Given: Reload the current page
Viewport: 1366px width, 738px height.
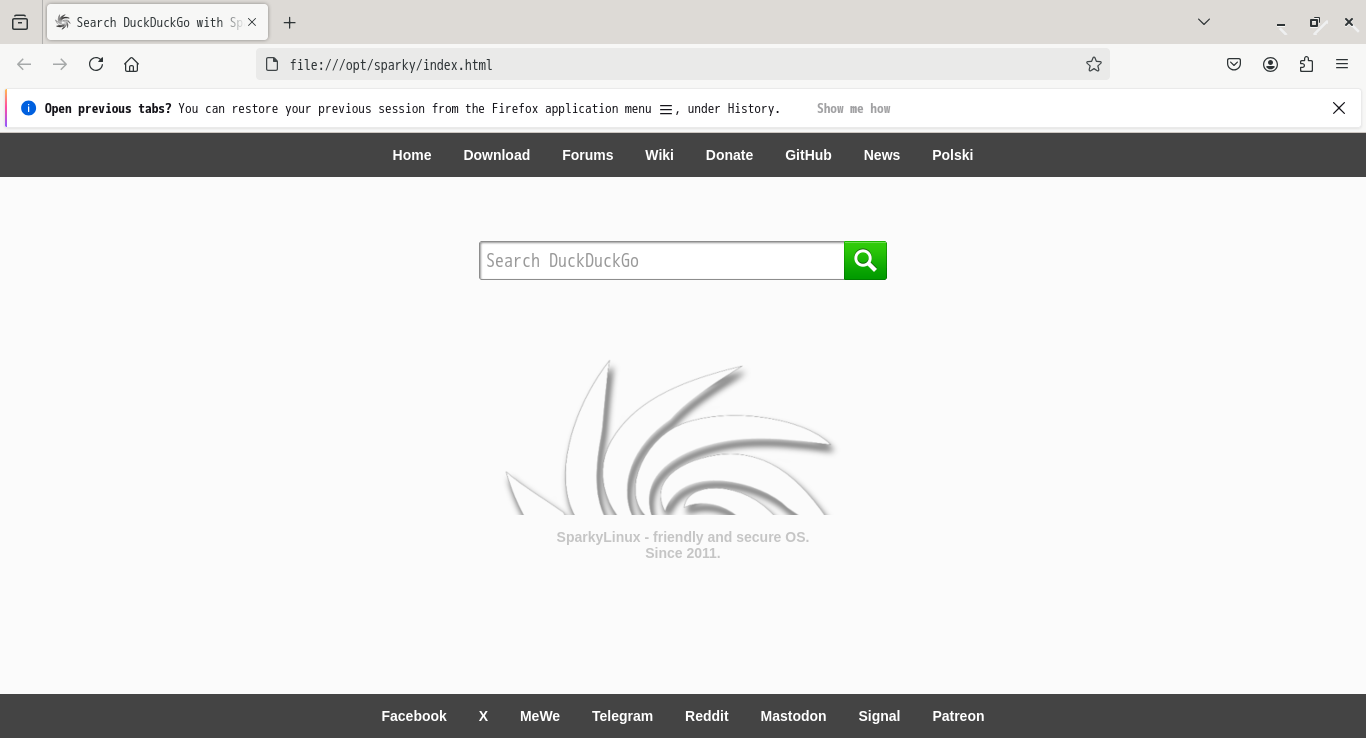Looking at the screenshot, I should (96, 65).
